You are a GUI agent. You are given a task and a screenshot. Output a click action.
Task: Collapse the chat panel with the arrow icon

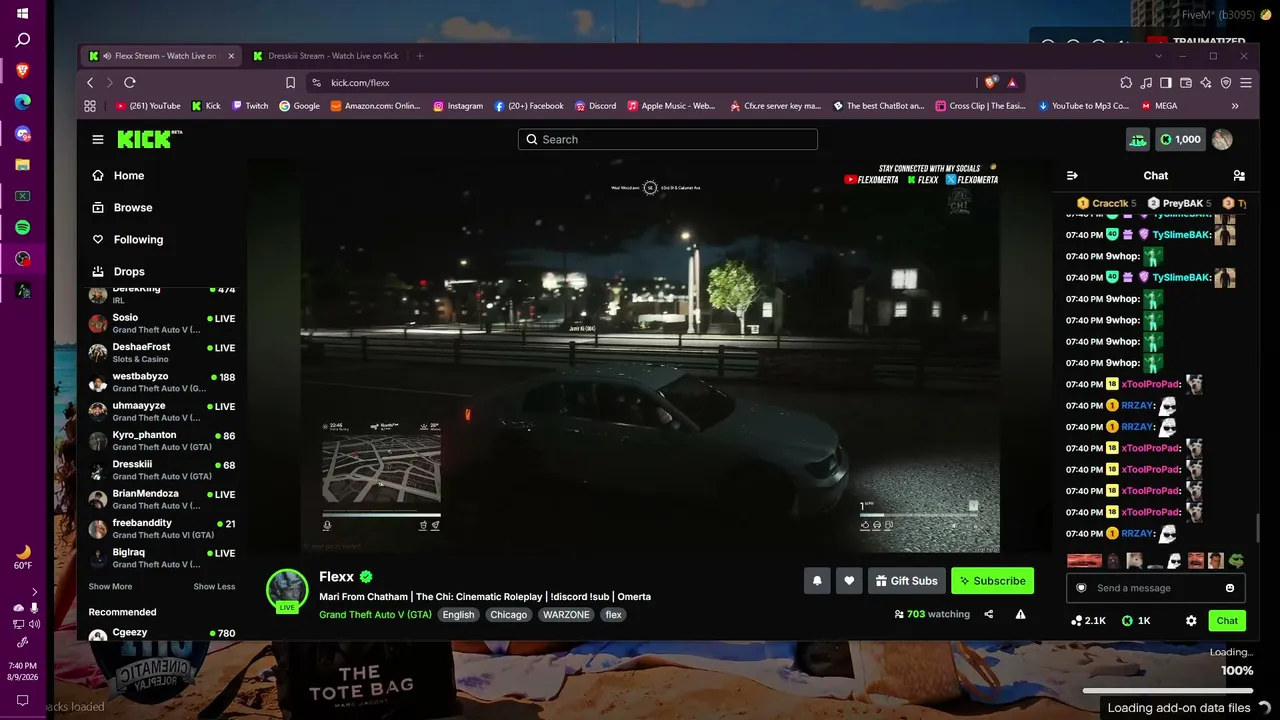pos(1072,176)
